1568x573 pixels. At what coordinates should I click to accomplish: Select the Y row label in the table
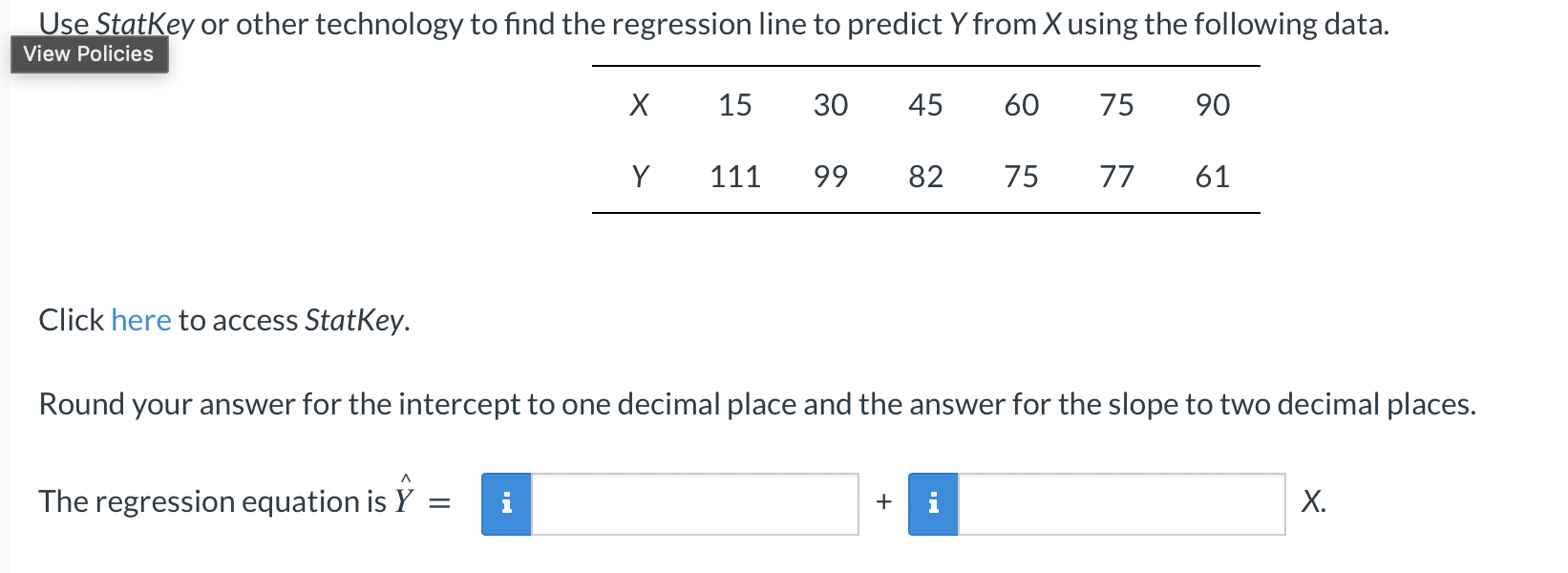[x=640, y=176]
